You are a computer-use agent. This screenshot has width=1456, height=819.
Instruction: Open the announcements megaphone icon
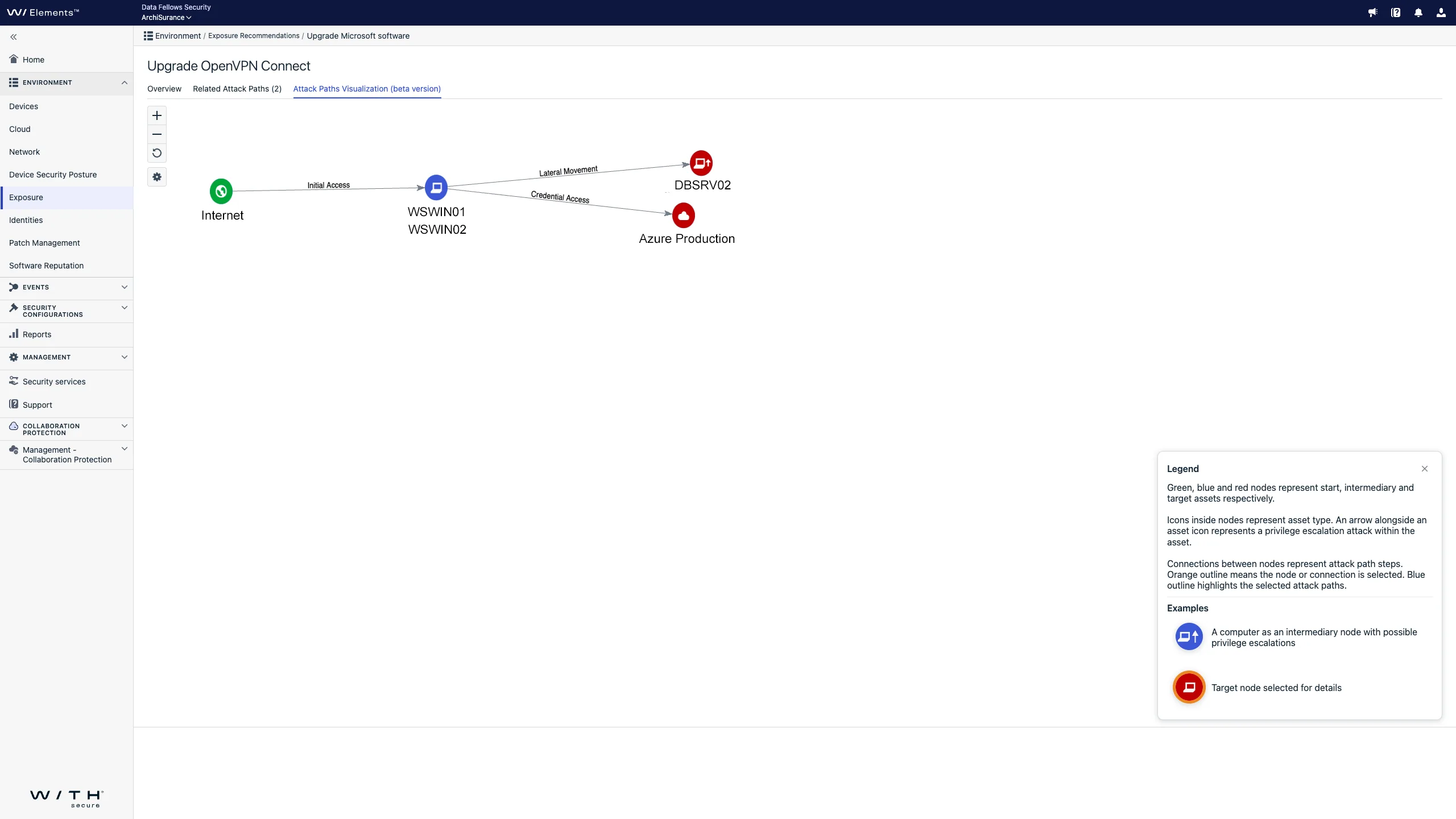tap(1373, 13)
